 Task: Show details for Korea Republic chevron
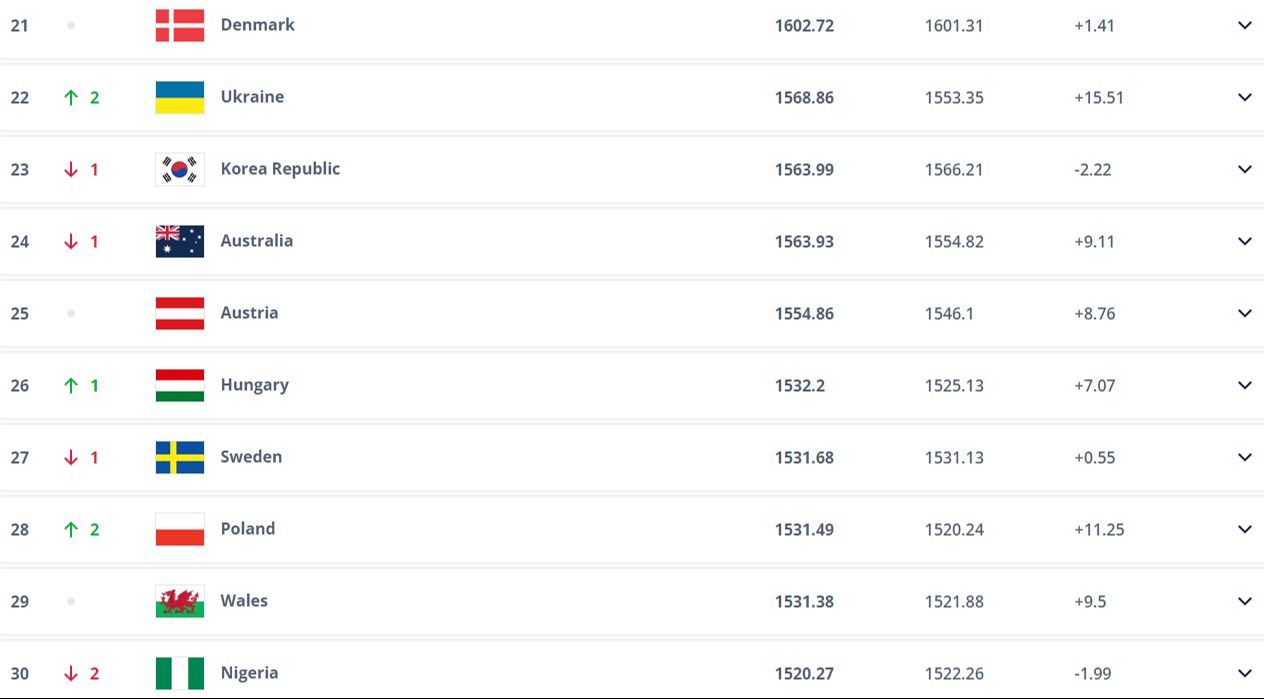[1245, 169]
